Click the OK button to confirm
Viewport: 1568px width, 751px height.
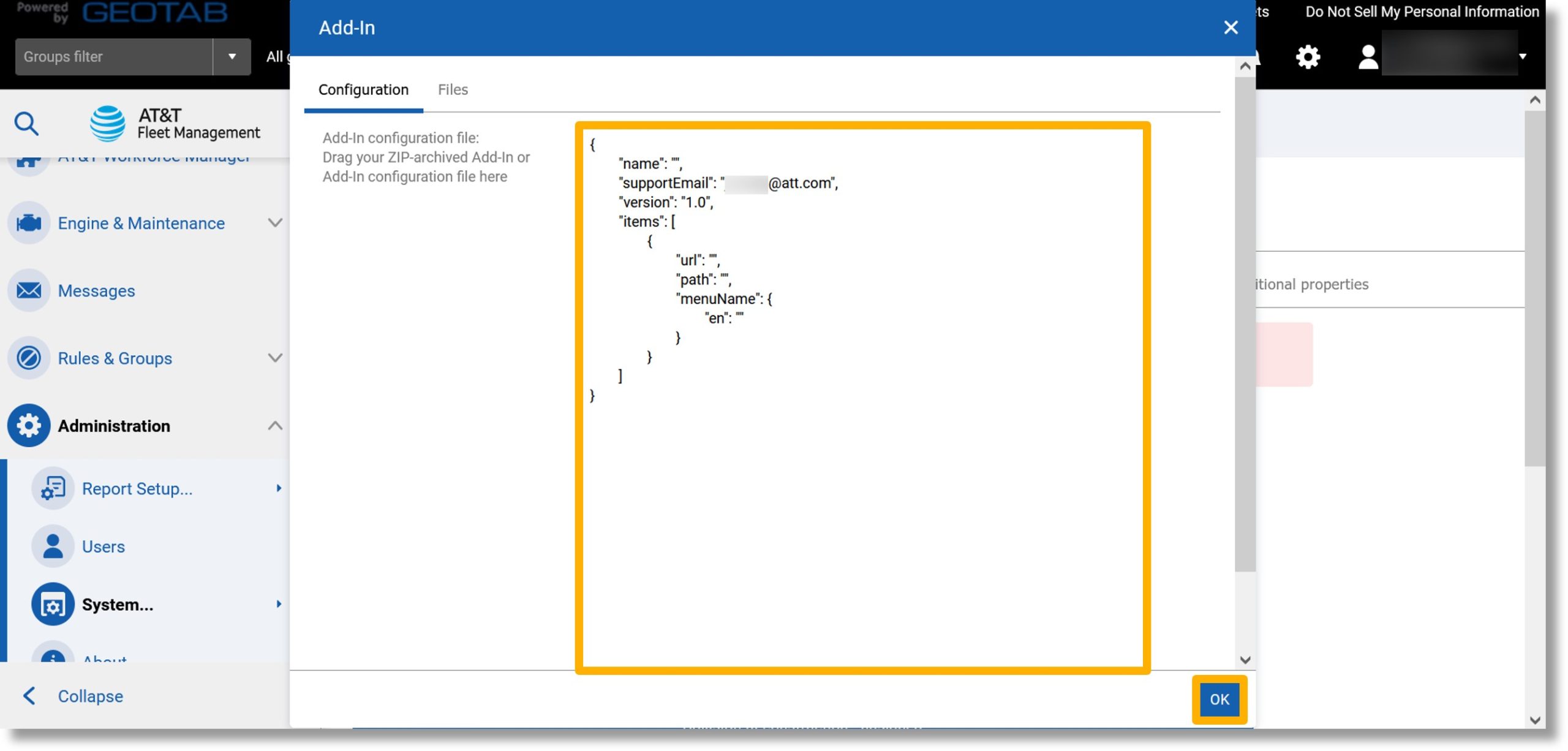pos(1219,700)
